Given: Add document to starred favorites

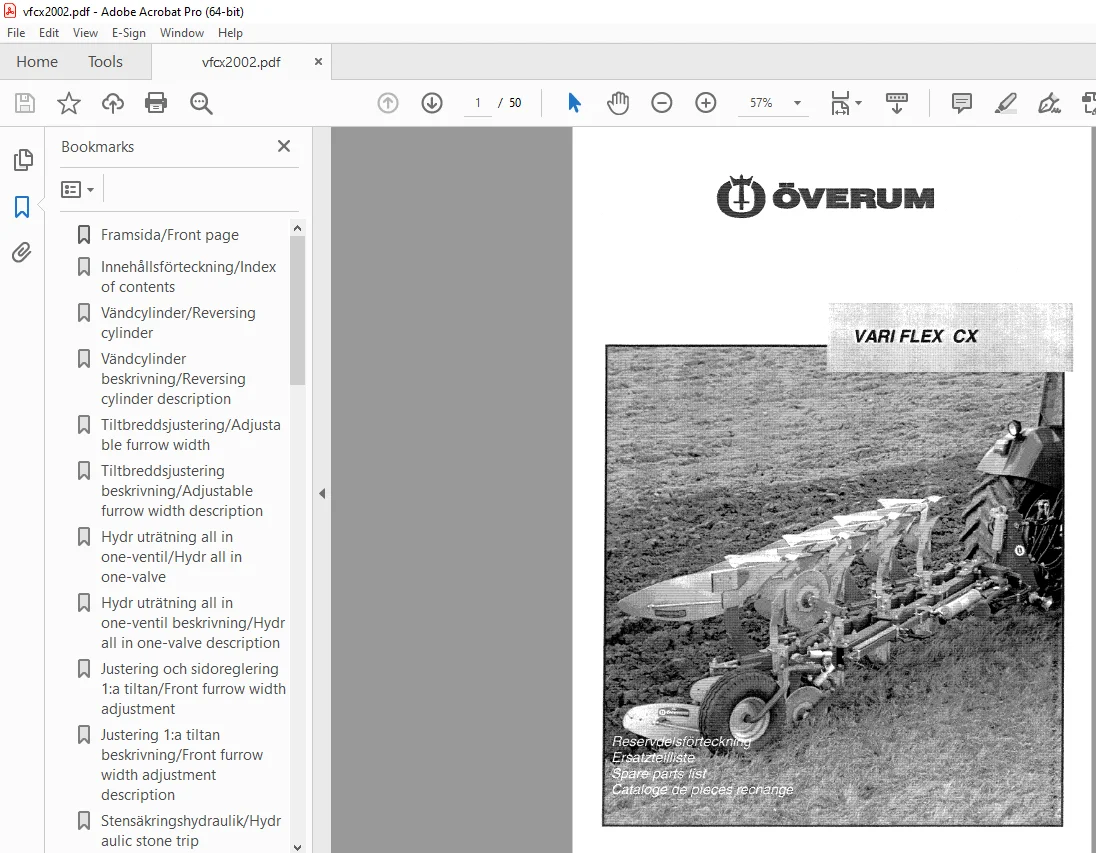Looking at the screenshot, I should tap(68, 103).
